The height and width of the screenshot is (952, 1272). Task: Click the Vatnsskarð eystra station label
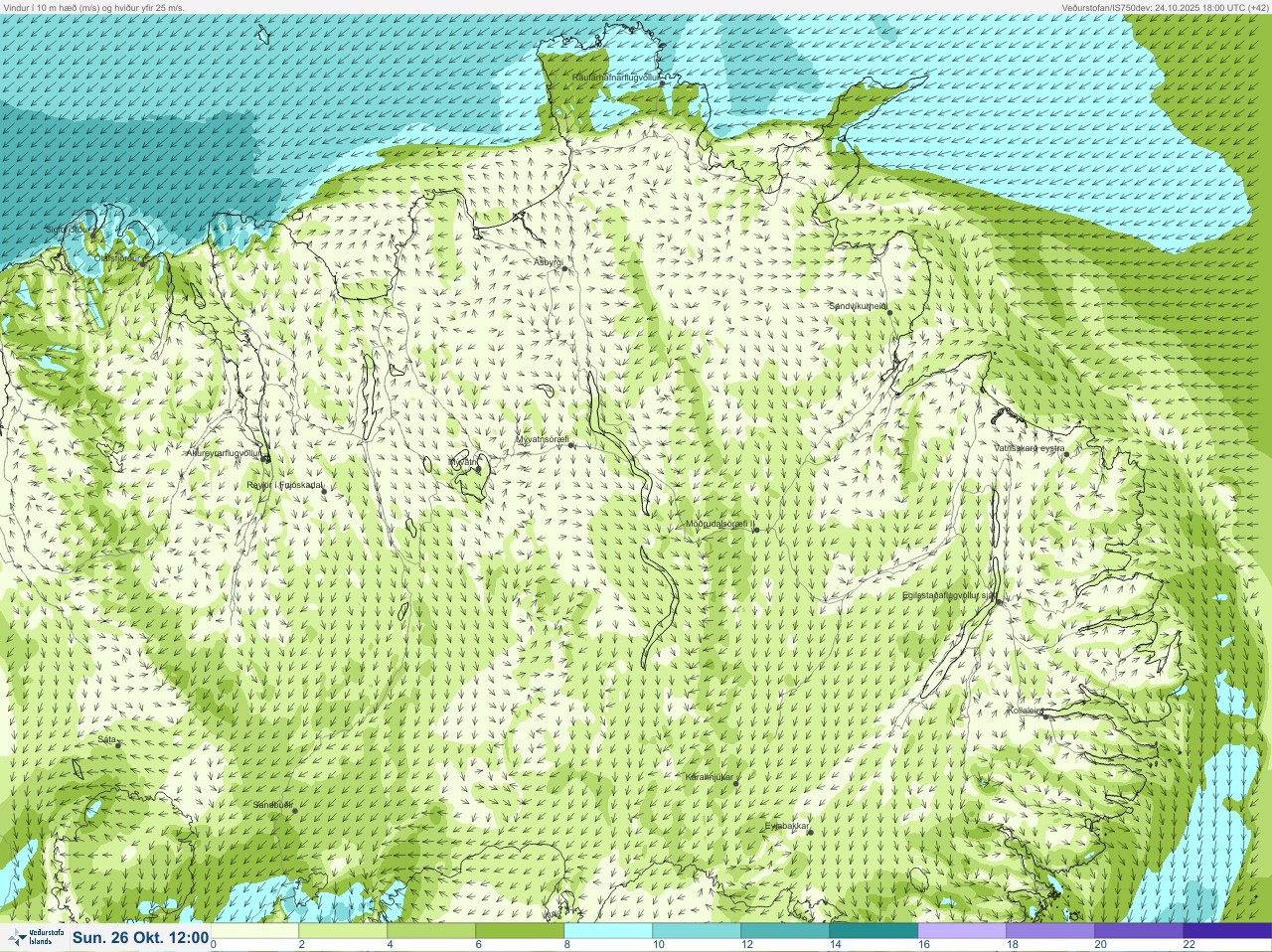(x=1031, y=448)
